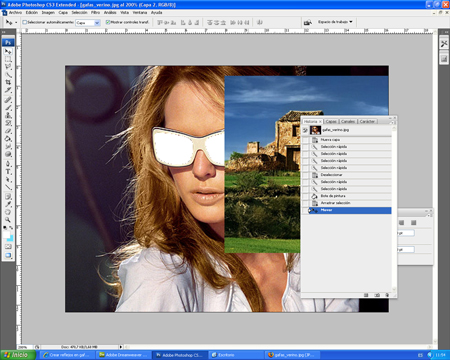450x360 pixels.
Task: Swap foreground and background colors icon
Action: (x=11, y=227)
